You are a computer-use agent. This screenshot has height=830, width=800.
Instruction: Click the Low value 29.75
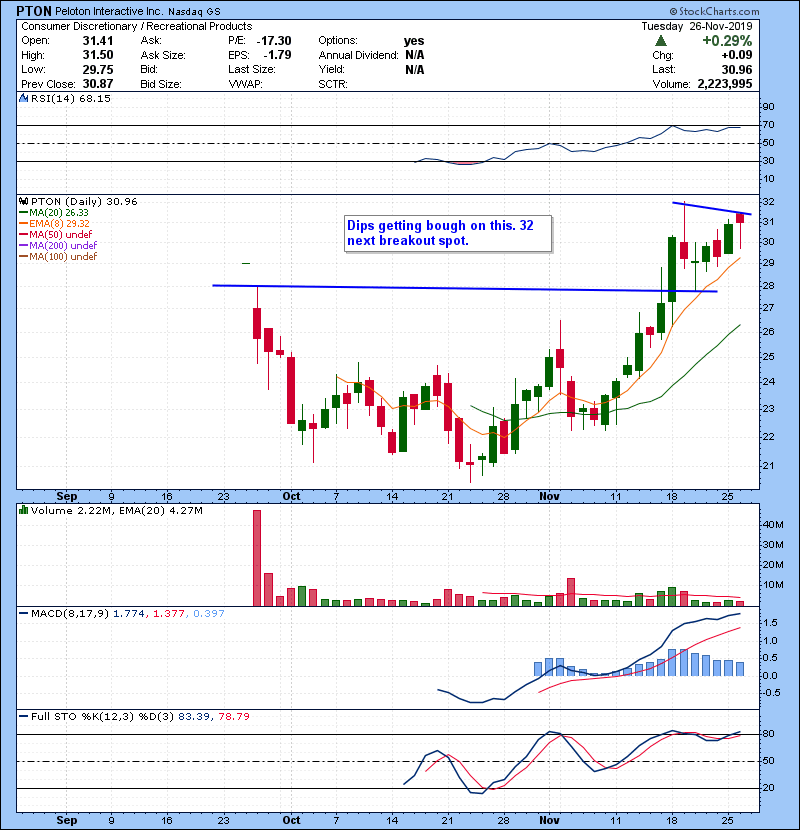click(x=97, y=69)
